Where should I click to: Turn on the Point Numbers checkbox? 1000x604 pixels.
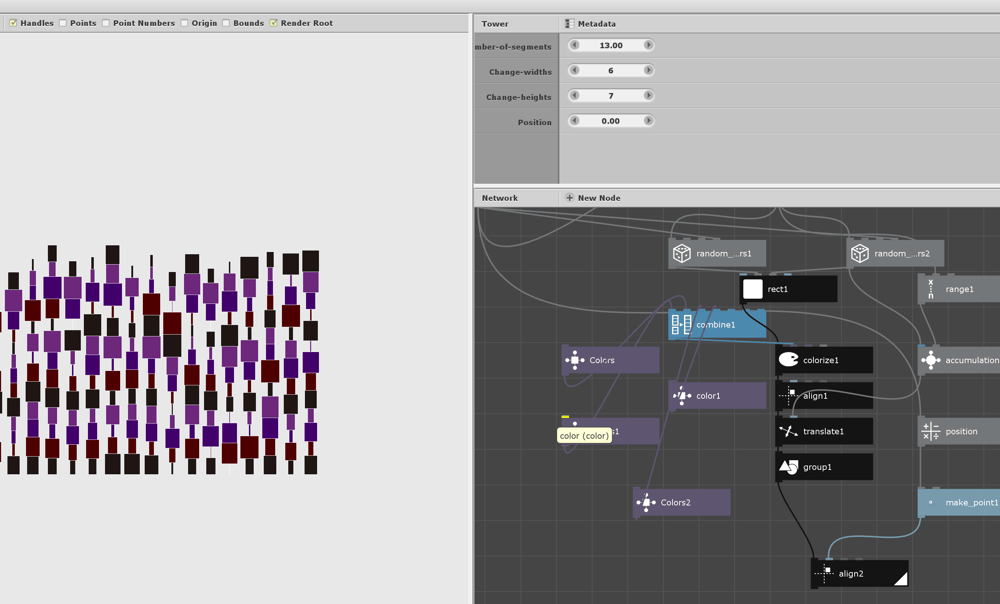(106, 23)
